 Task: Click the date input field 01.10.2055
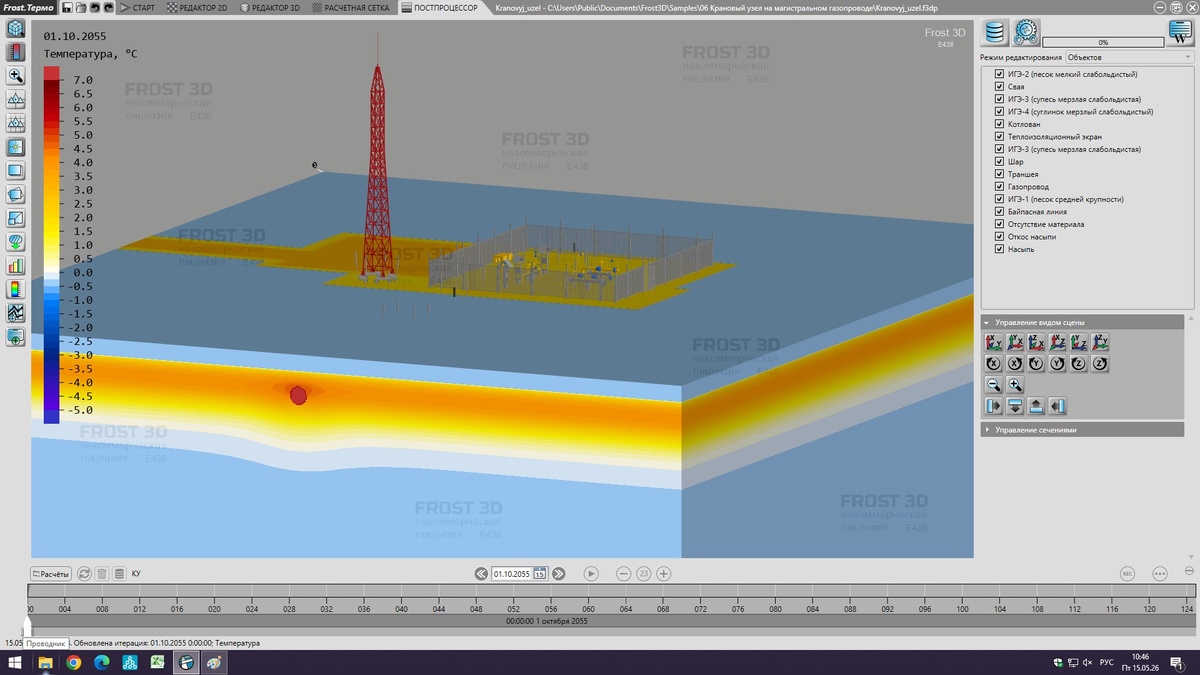[x=511, y=574]
